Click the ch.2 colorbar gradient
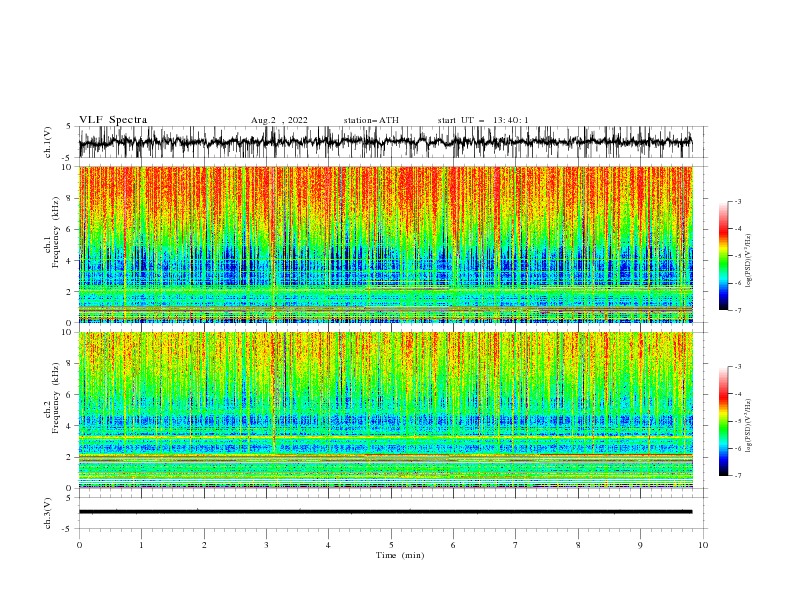 [723, 421]
